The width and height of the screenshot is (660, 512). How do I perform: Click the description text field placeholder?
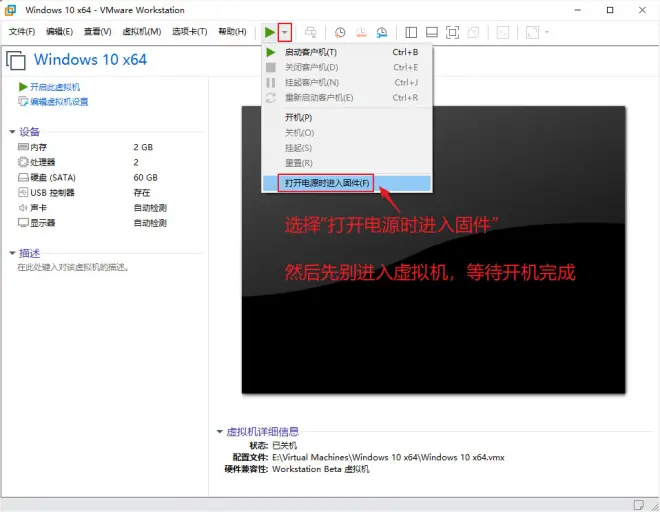pyautogui.click(x=73, y=267)
